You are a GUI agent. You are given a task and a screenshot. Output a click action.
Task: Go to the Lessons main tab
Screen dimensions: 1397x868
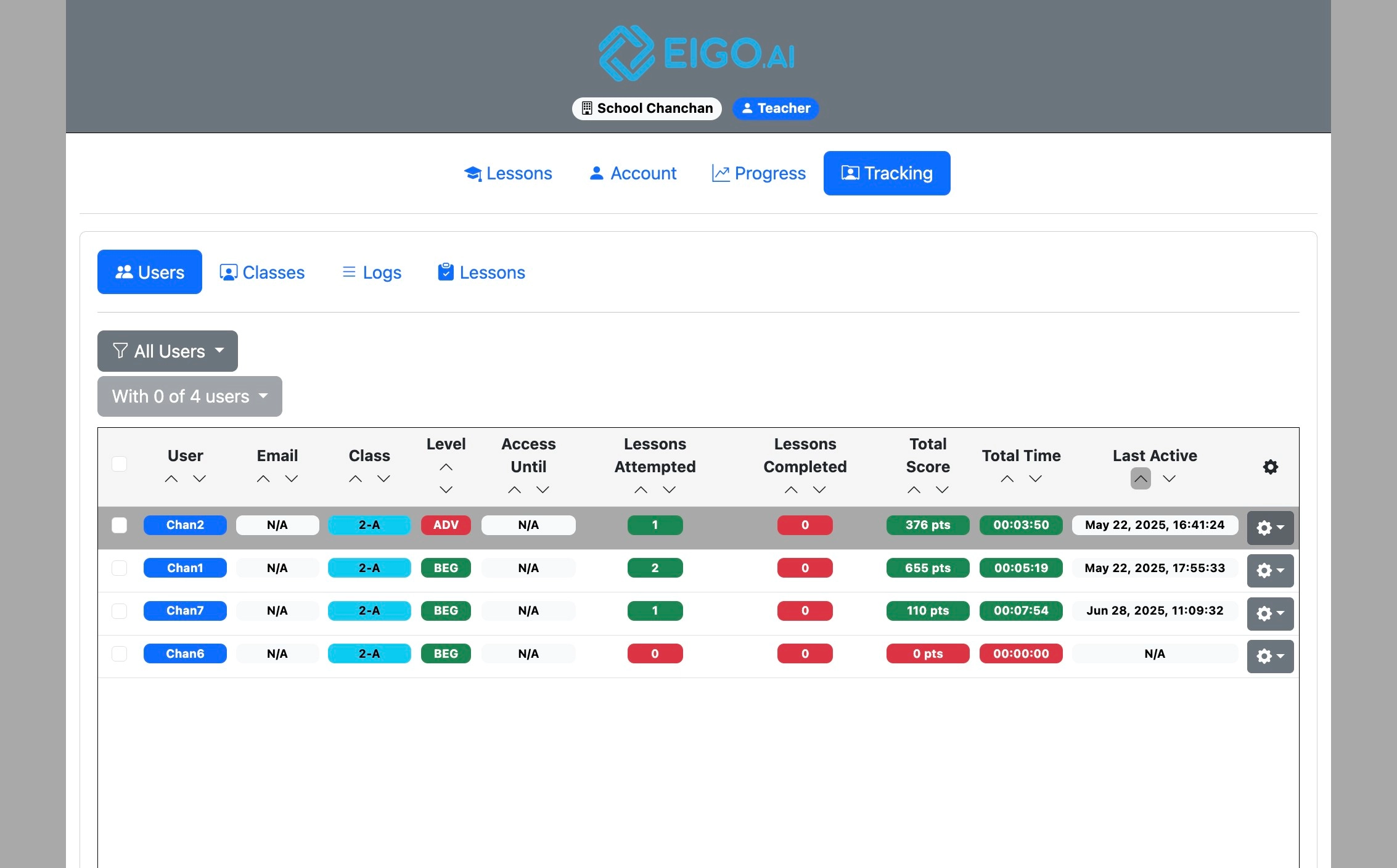(507, 173)
